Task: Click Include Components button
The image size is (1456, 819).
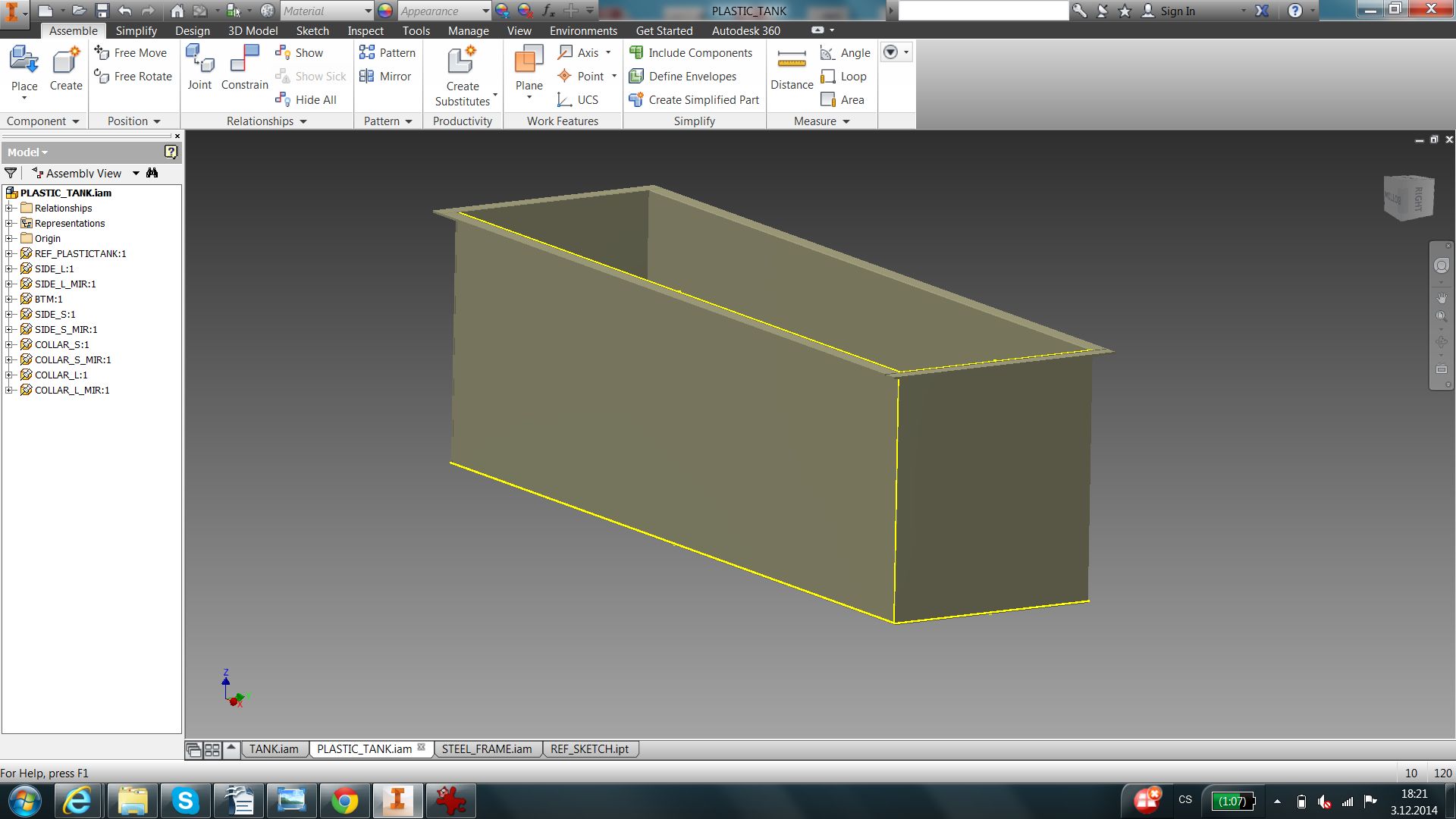Action: tap(691, 52)
